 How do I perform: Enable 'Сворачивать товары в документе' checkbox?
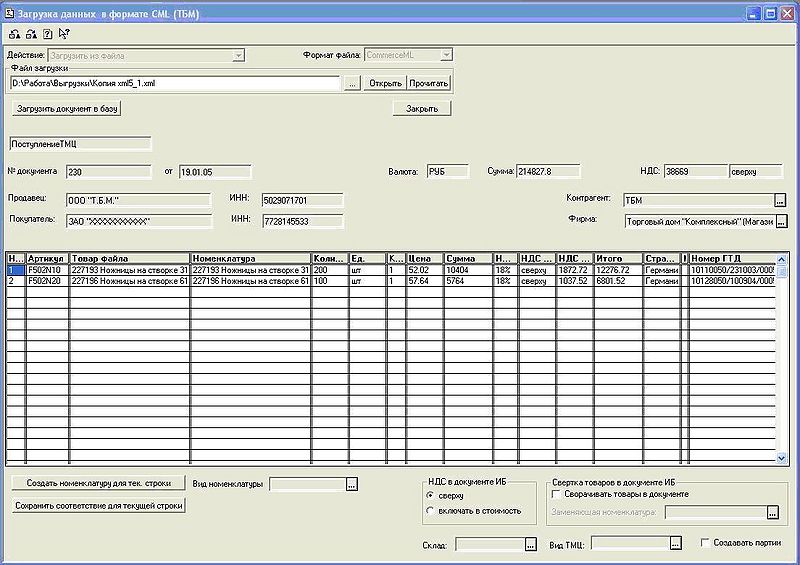[556, 494]
